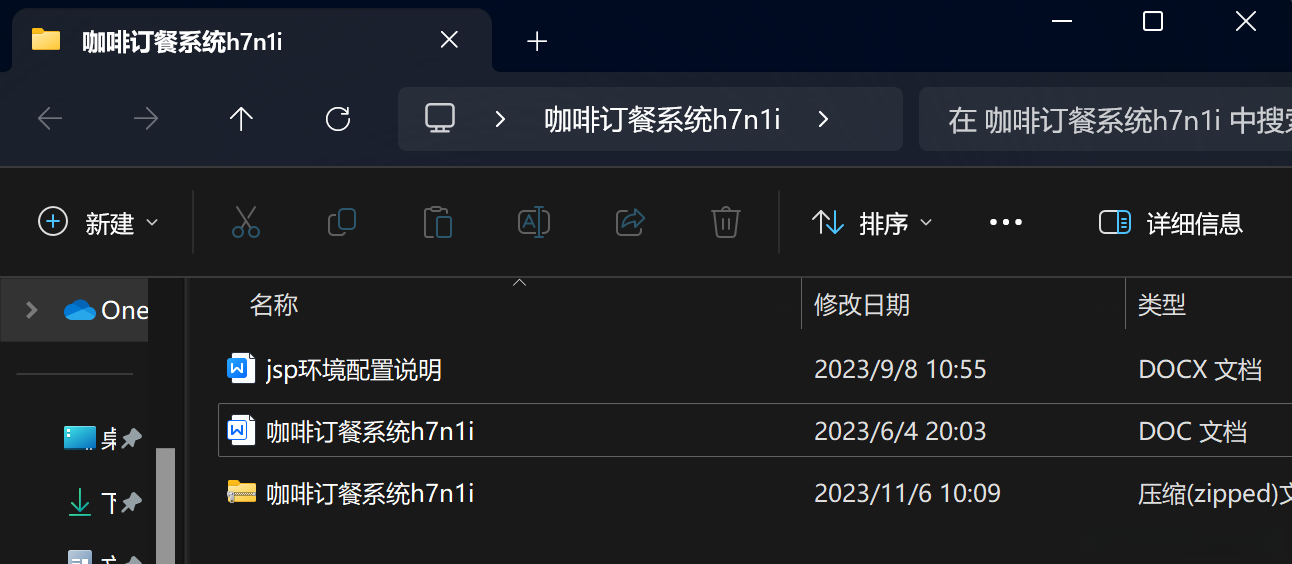Click the Copy icon in toolbar
Screen dimensions: 1292x564
pos(342,222)
